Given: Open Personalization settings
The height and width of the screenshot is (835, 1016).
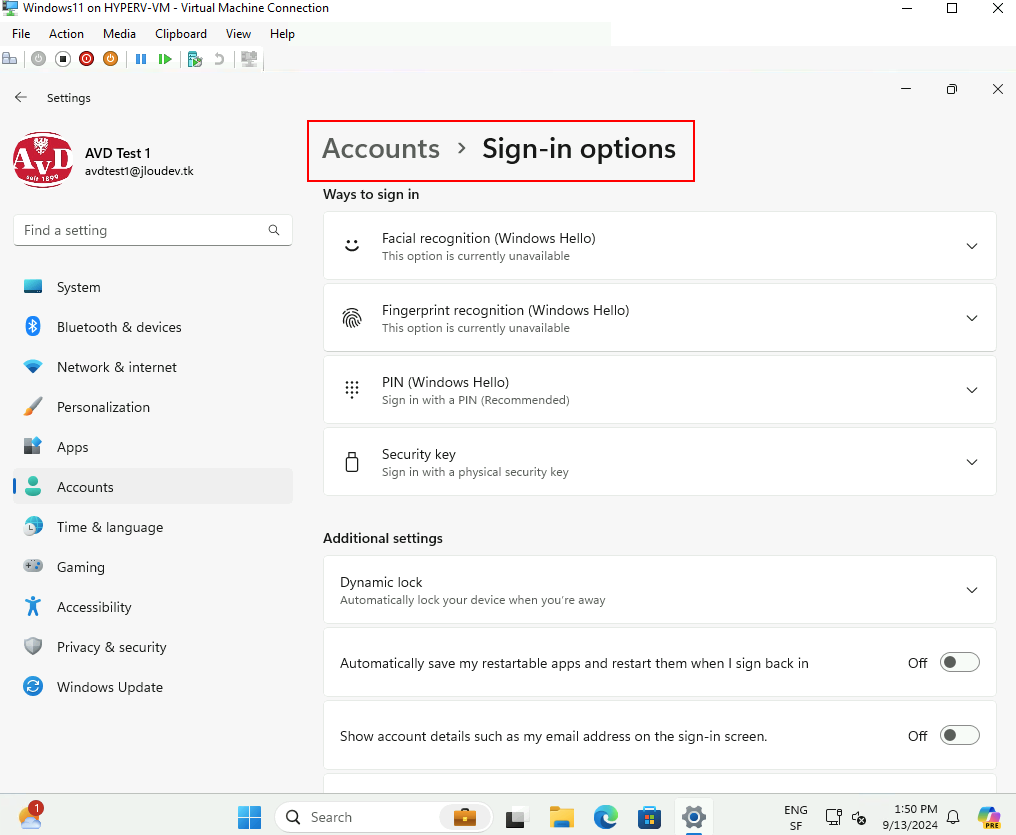Looking at the screenshot, I should pyautogui.click(x=153, y=407).
